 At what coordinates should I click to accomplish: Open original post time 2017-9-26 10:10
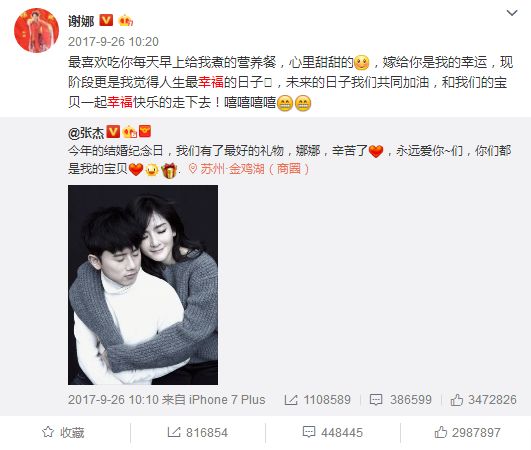[x=113, y=400]
